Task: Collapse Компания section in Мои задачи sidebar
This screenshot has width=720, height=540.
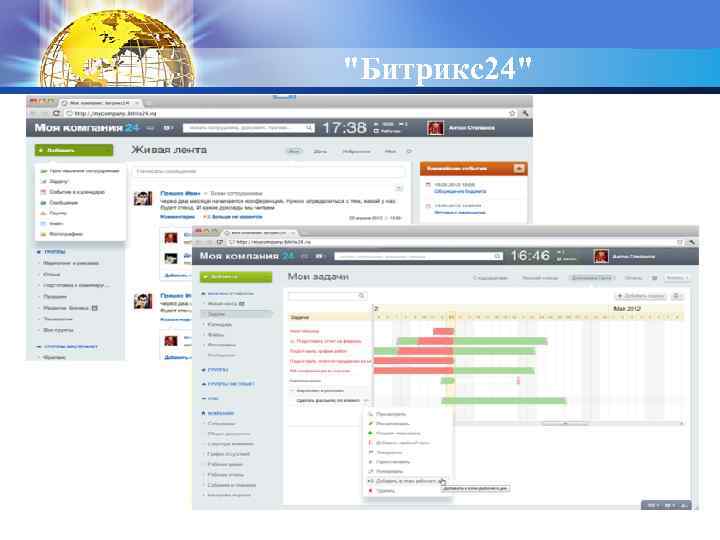Action: pos(204,413)
